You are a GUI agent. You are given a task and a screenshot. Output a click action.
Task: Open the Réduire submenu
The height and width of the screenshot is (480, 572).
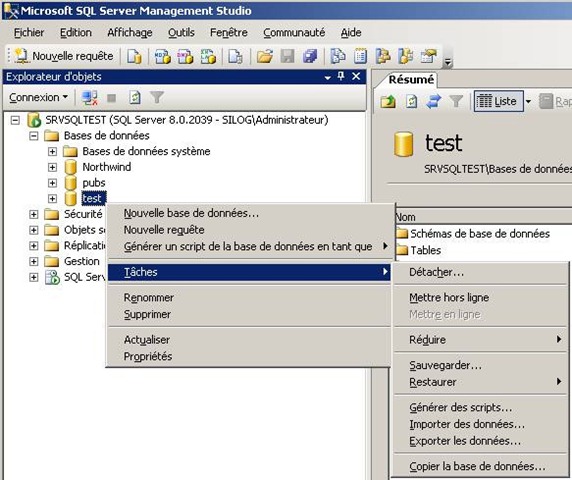click(480, 340)
